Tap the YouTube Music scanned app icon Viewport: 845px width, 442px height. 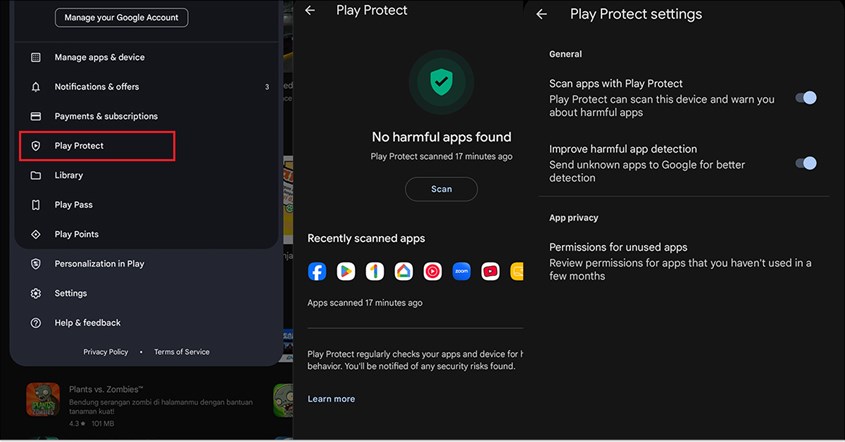pyautogui.click(x=432, y=272)
